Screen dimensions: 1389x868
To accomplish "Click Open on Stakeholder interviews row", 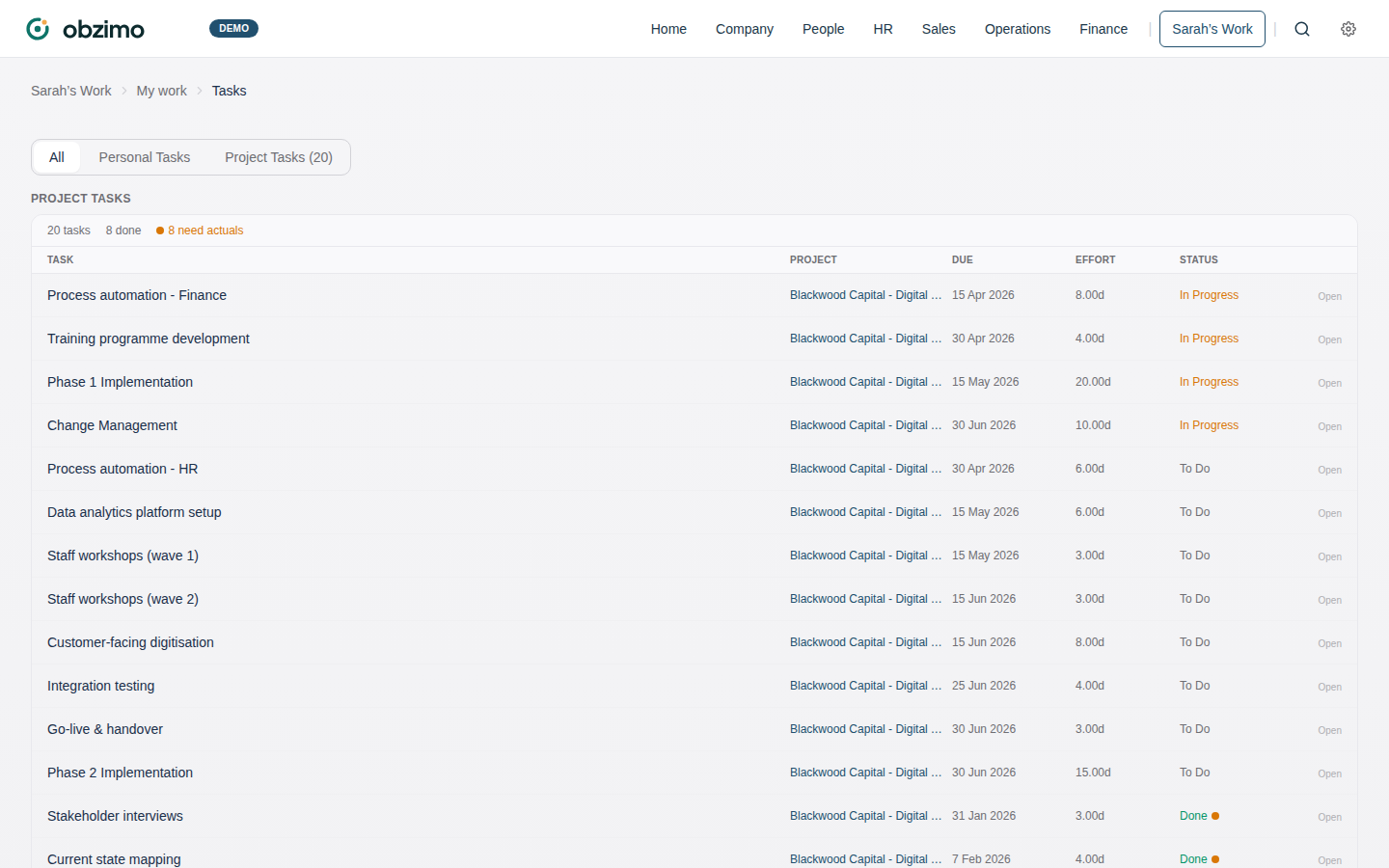I will point(1329,817).
